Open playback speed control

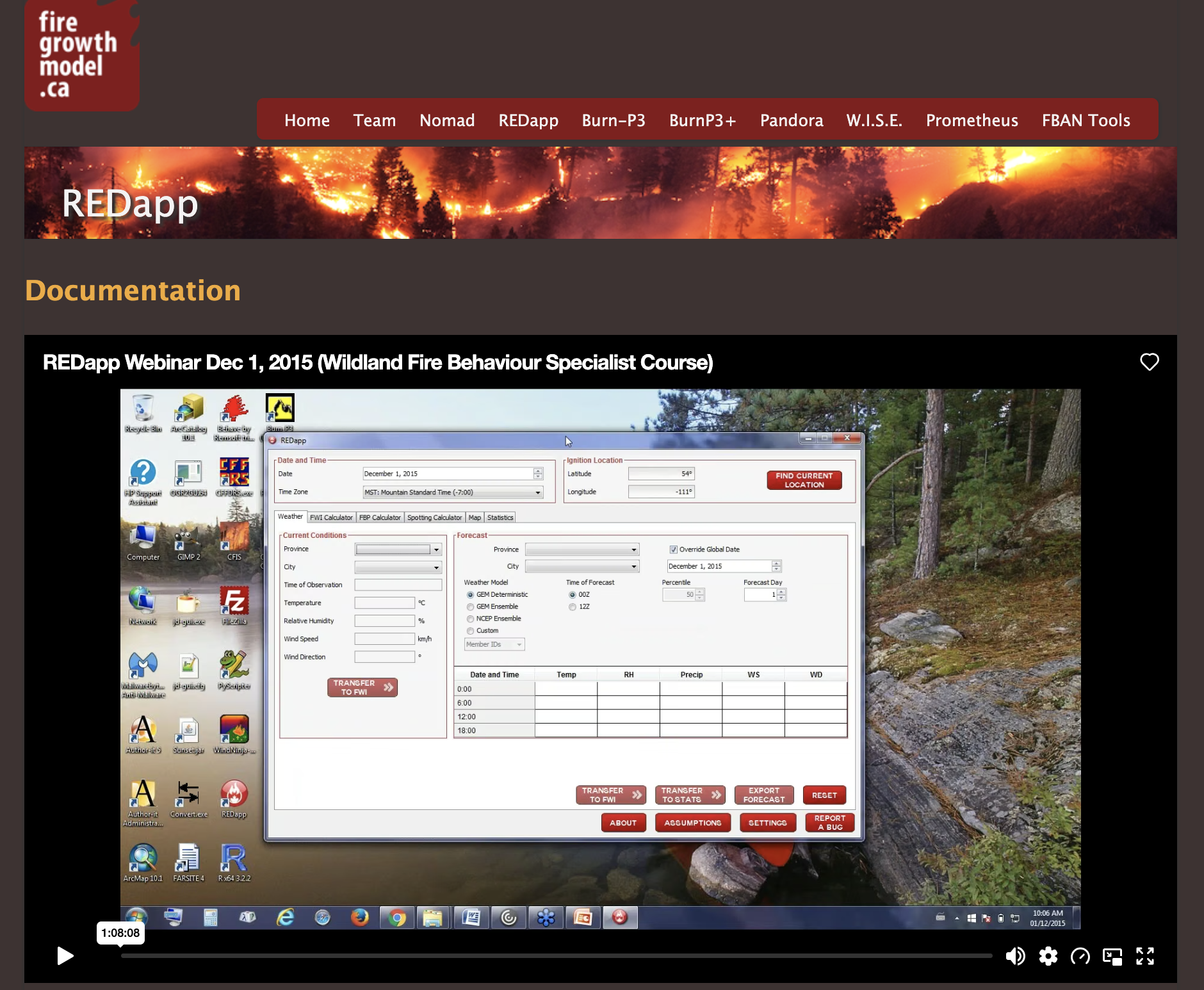1080,956
